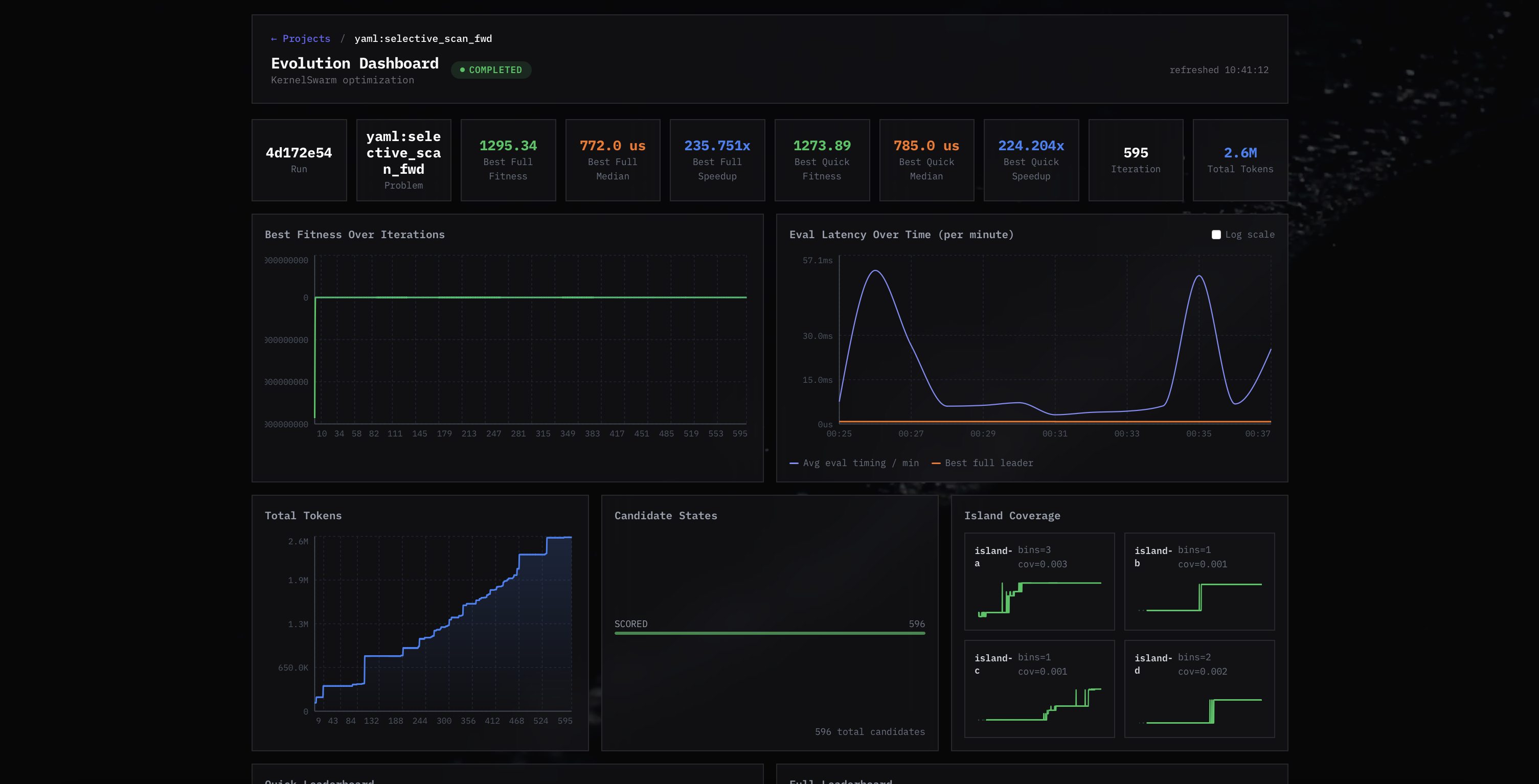Click the Iteration 595 stat card

coord(1135,160)
